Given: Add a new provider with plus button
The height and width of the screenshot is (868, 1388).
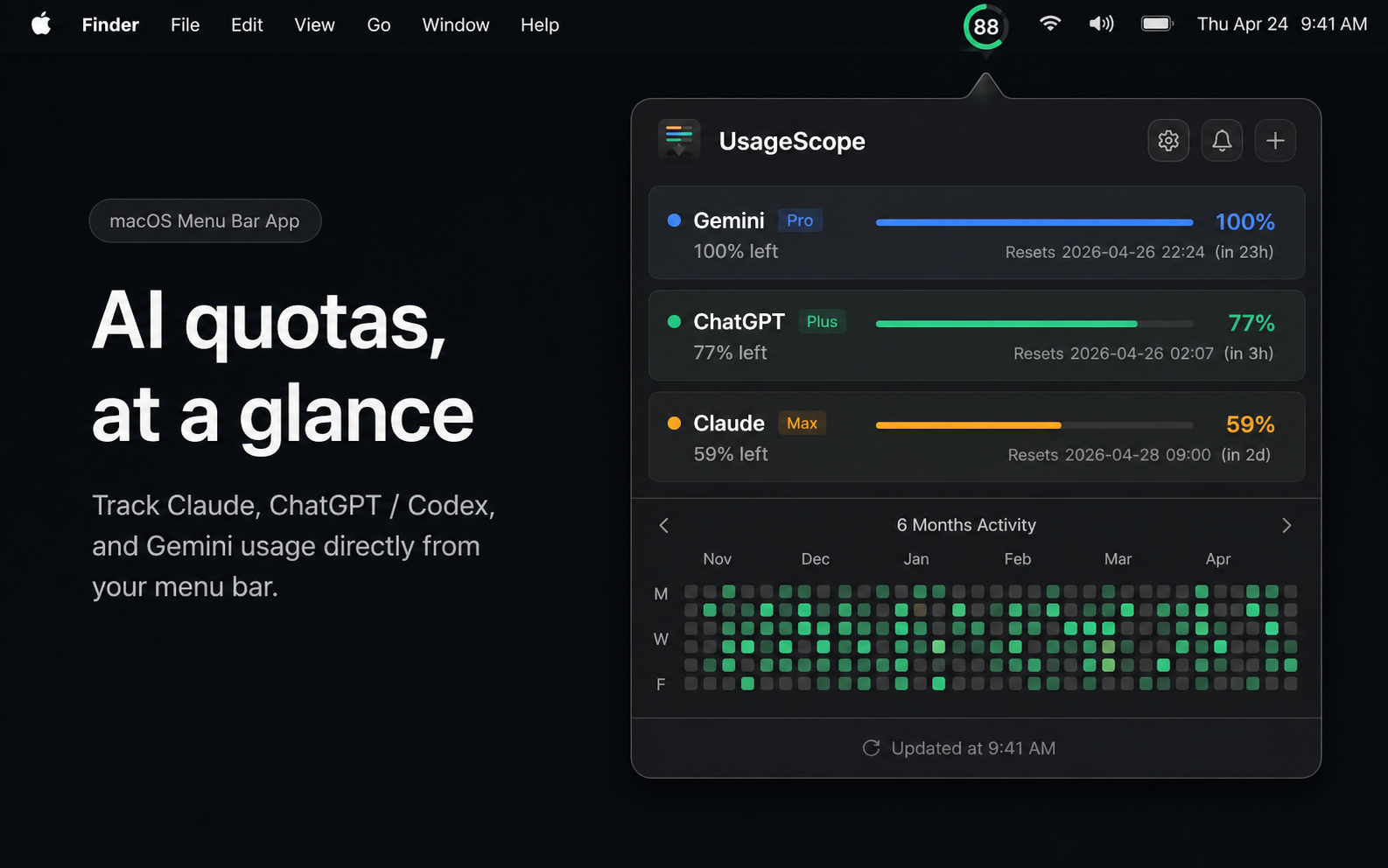Looking at the screenshot, I should [1275, 140].
